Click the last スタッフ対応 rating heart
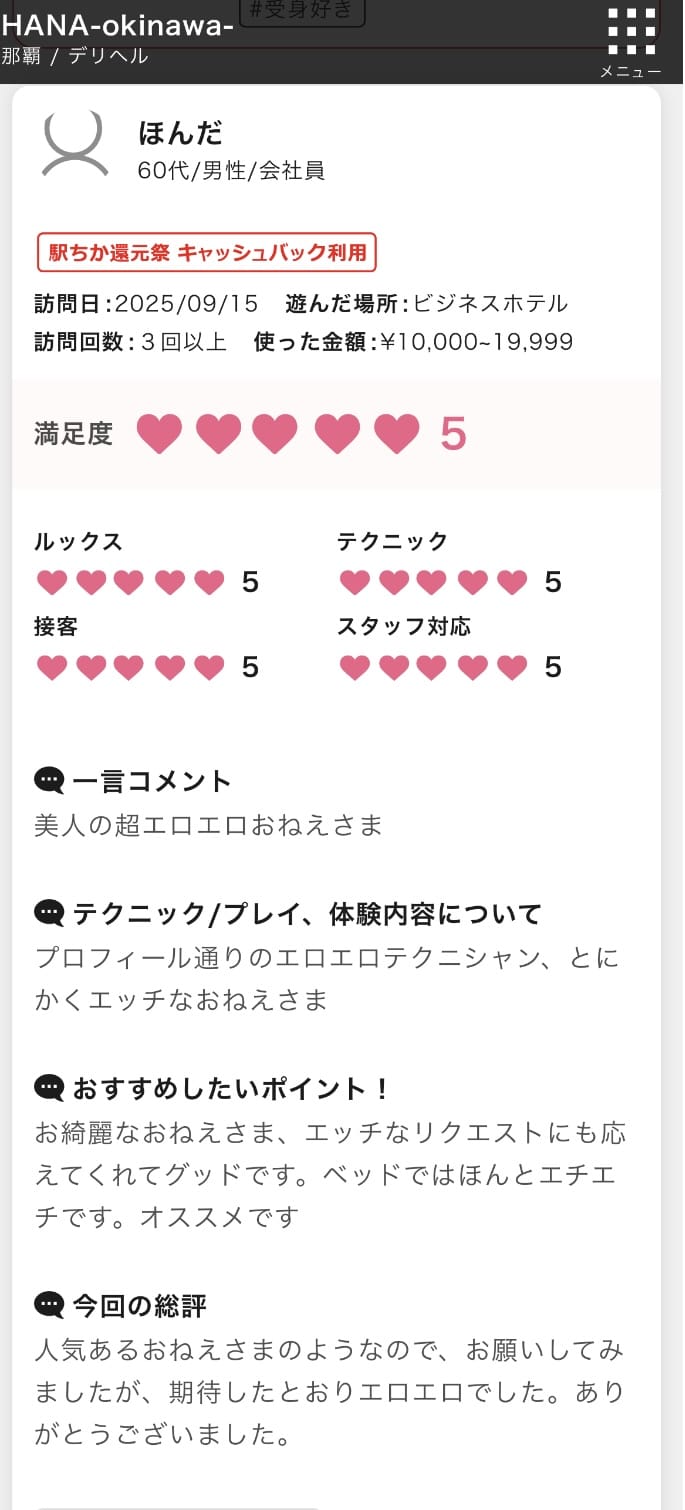The height and width of the screenshot is (1510, 685). click(x=512, y=667)
